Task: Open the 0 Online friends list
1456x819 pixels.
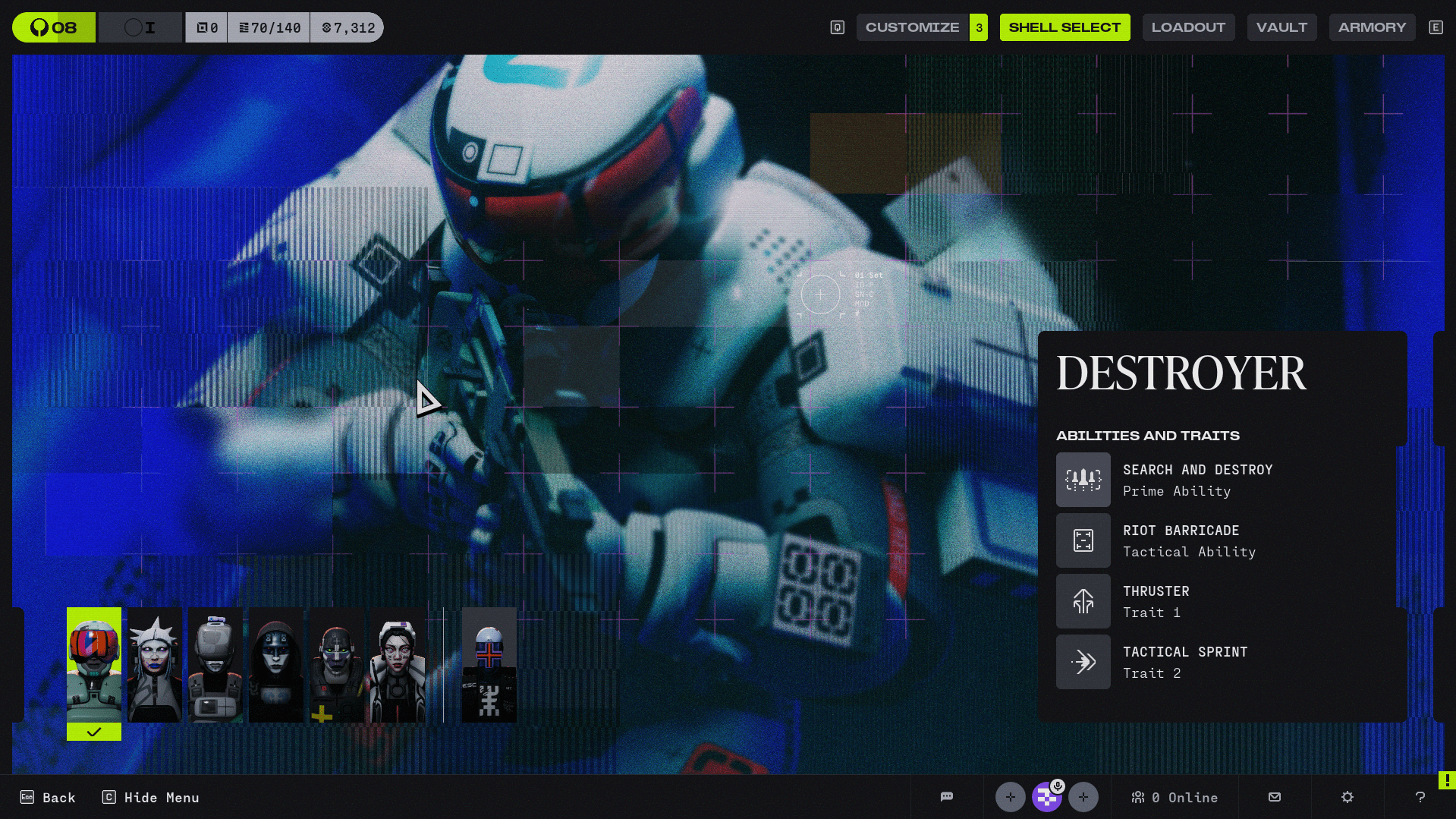Action: click(1175, 798)
